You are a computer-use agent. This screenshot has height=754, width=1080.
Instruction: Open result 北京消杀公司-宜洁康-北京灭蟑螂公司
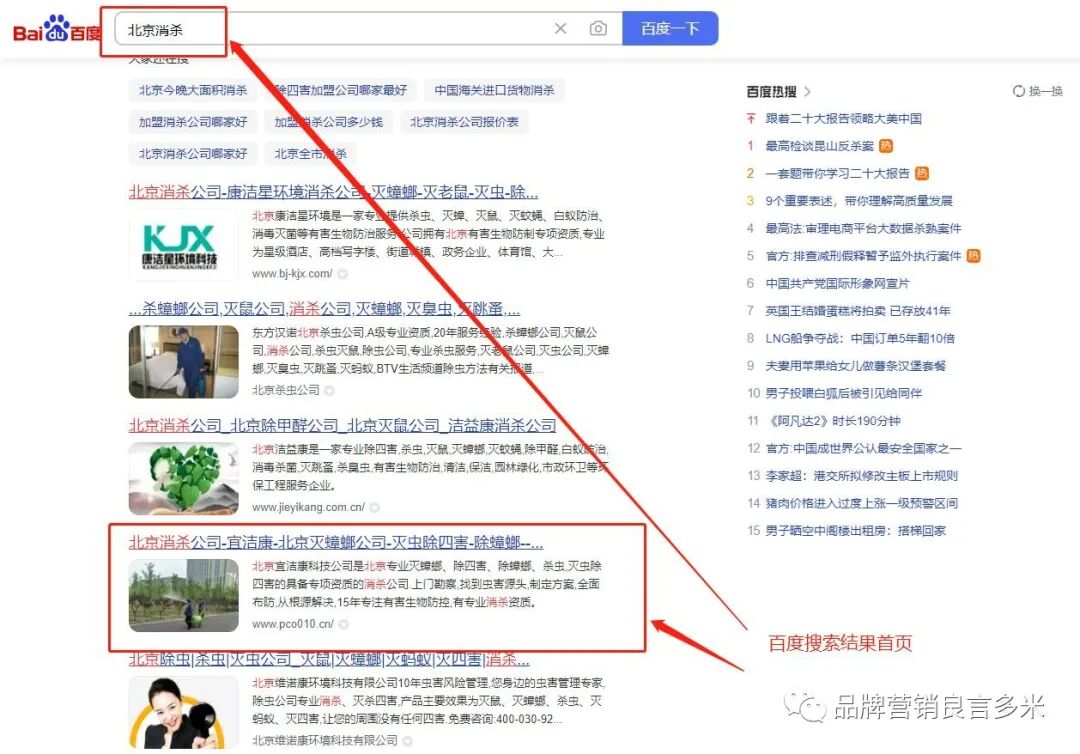coord(335,542)
